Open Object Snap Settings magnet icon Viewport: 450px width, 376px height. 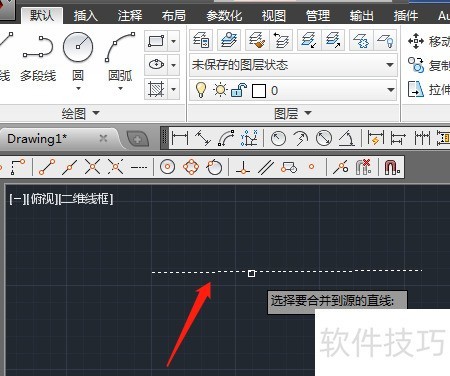tap(392, 167)
